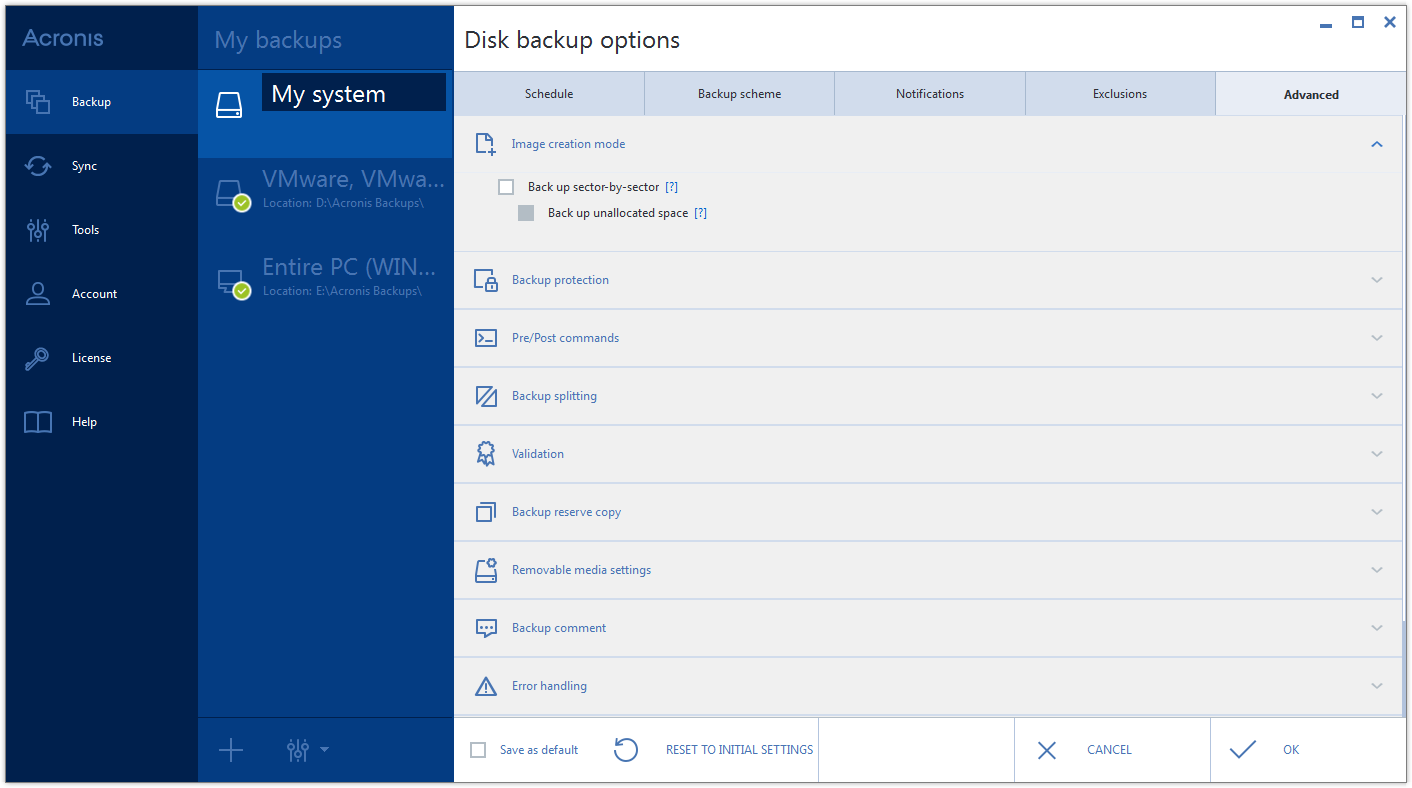The width and height of the screenshot is (1412, 788).
Task: Open the Exclusions tab
Action: 1120,94
